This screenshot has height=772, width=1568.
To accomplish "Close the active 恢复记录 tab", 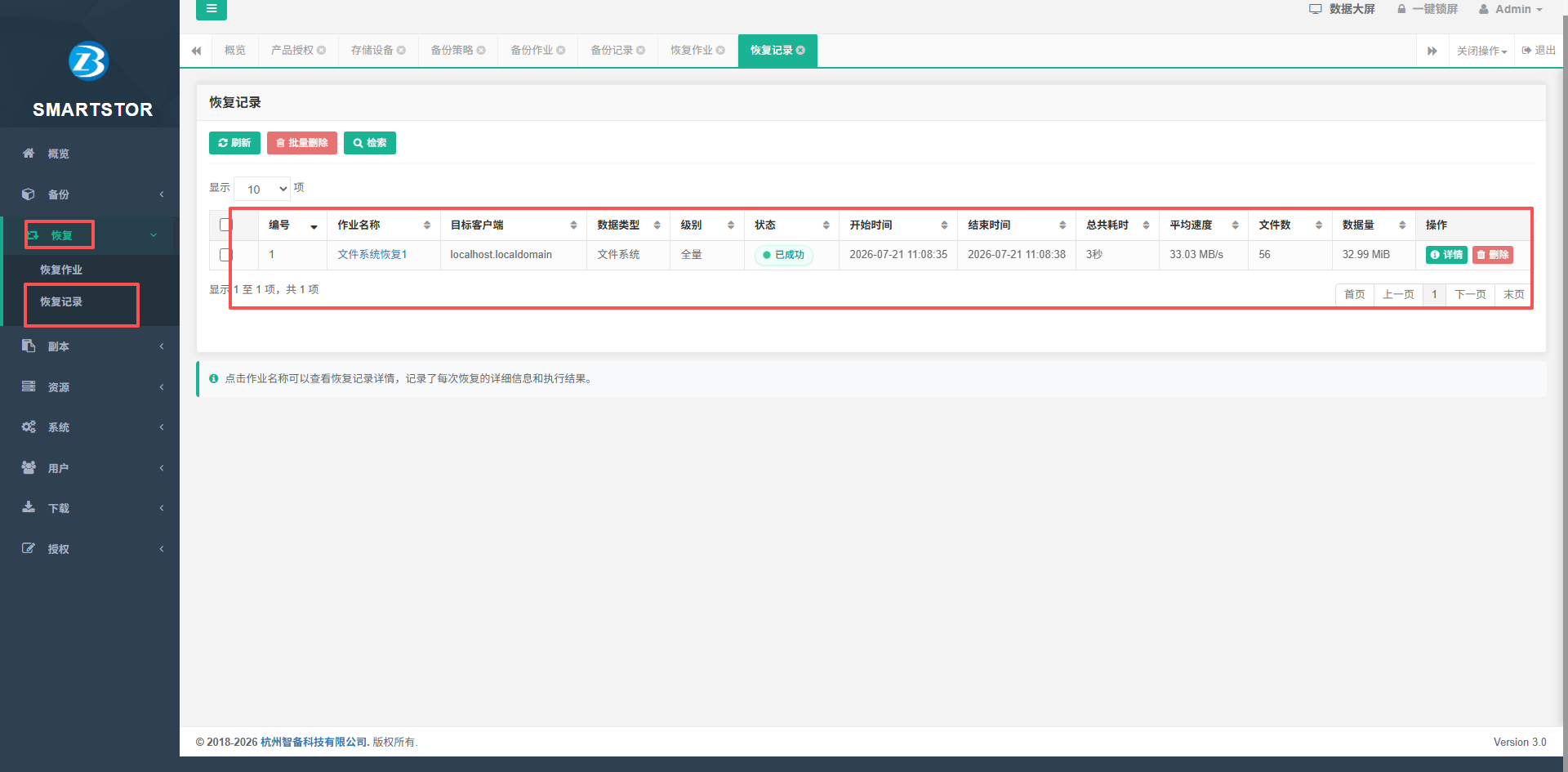I will [x=800, y=51].
